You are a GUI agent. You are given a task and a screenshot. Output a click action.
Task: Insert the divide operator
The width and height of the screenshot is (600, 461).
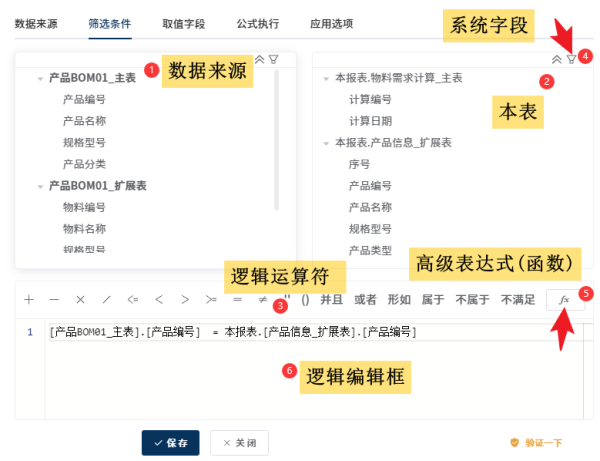[x=107, y=300]
